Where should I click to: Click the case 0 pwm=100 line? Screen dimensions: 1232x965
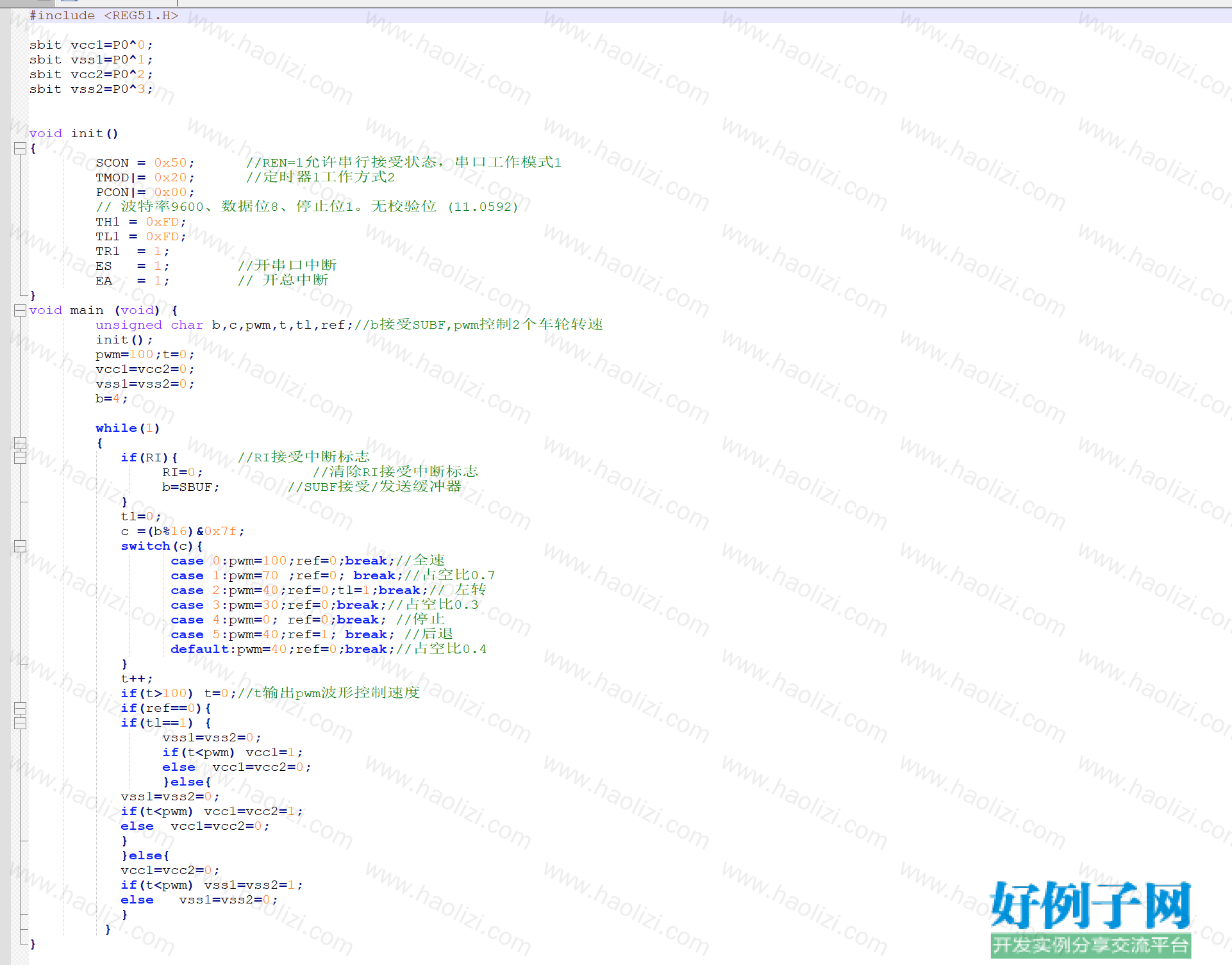(x=308, y=561)
